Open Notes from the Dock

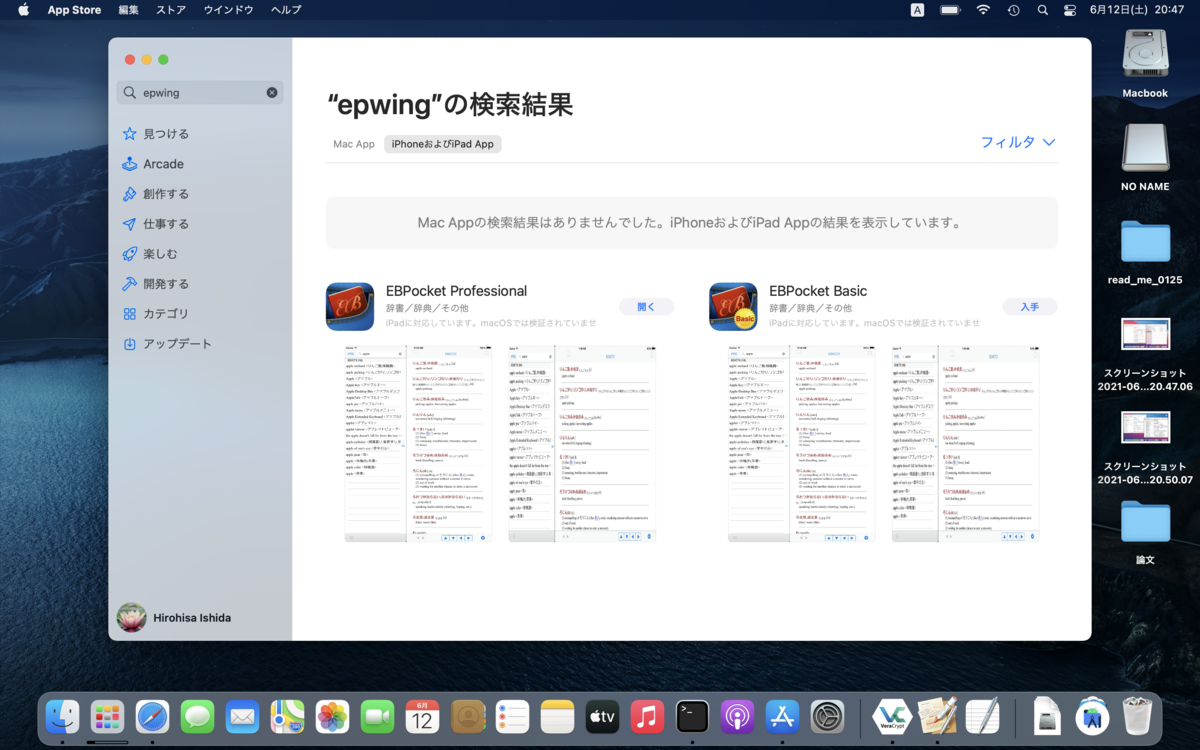coord(557,716)
